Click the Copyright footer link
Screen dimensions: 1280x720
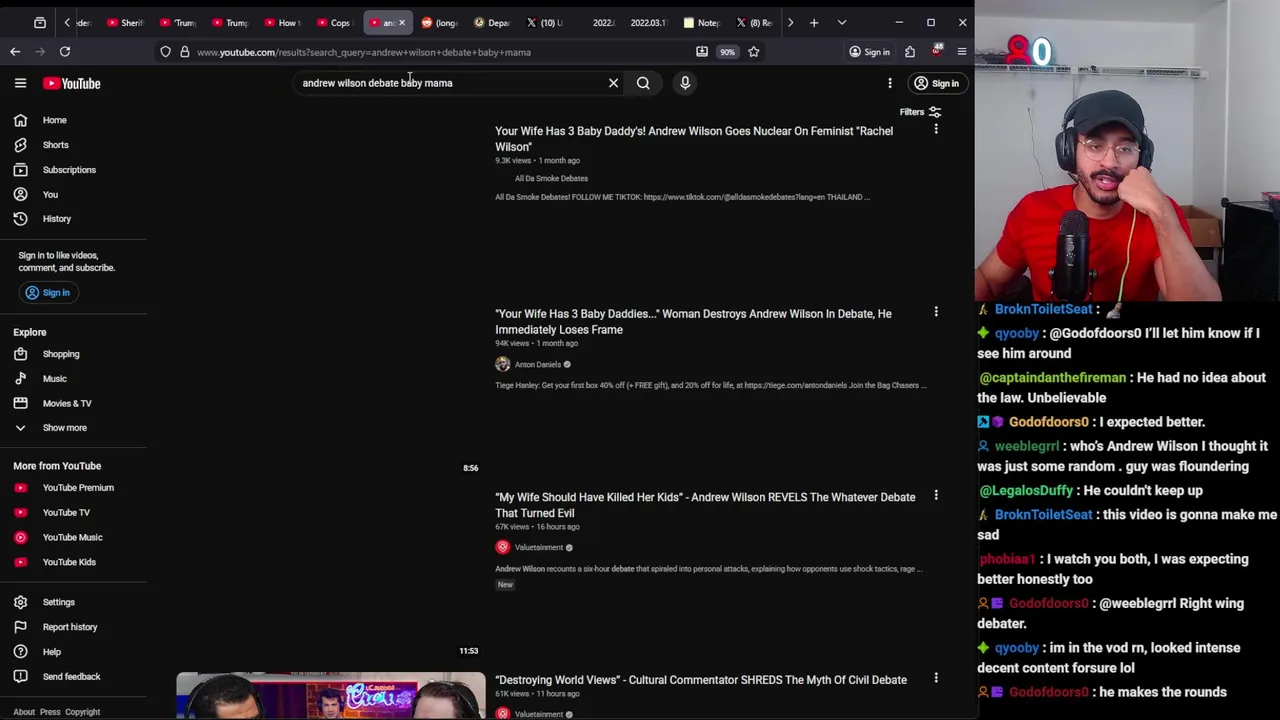[83, 712]
